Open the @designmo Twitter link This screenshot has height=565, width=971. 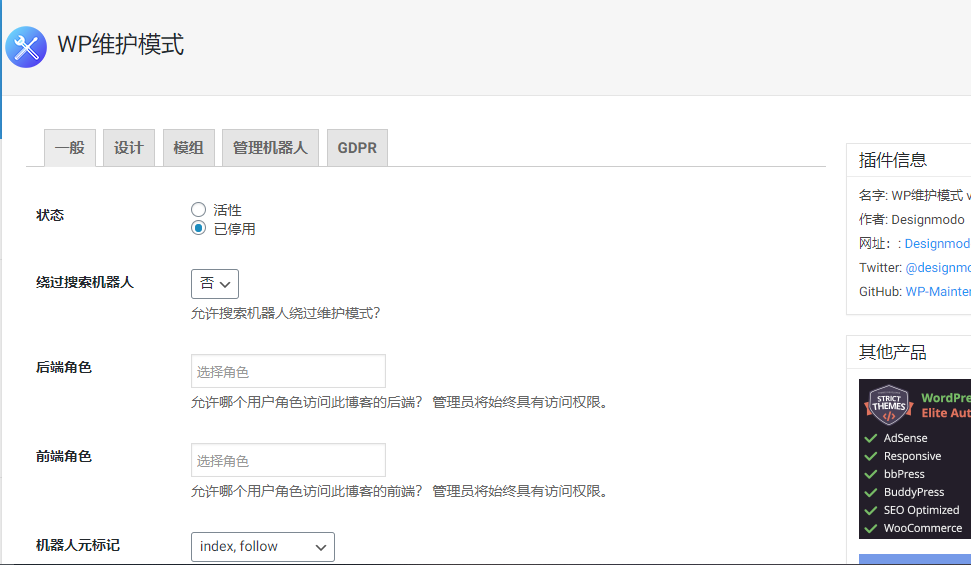tap(938, 268)
